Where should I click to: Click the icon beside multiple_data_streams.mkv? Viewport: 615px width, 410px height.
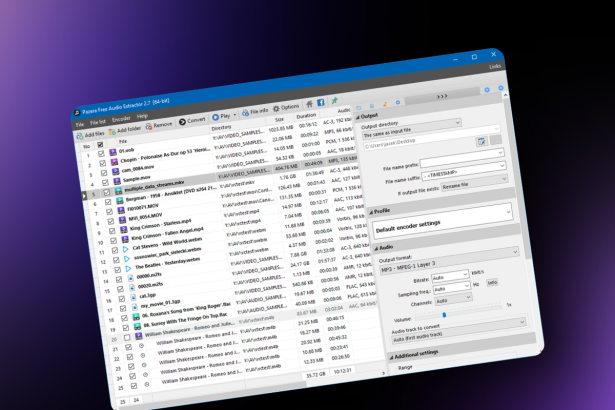[x=118, y=191]
